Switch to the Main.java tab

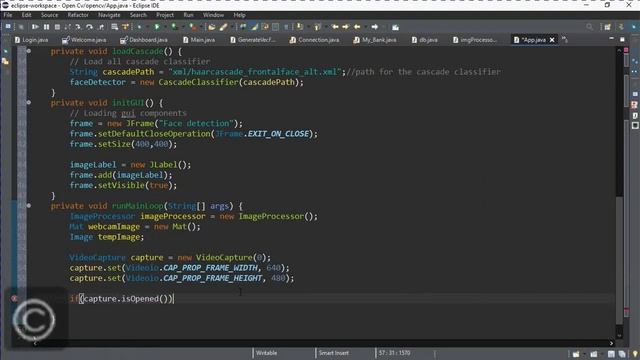click(199, 40)
